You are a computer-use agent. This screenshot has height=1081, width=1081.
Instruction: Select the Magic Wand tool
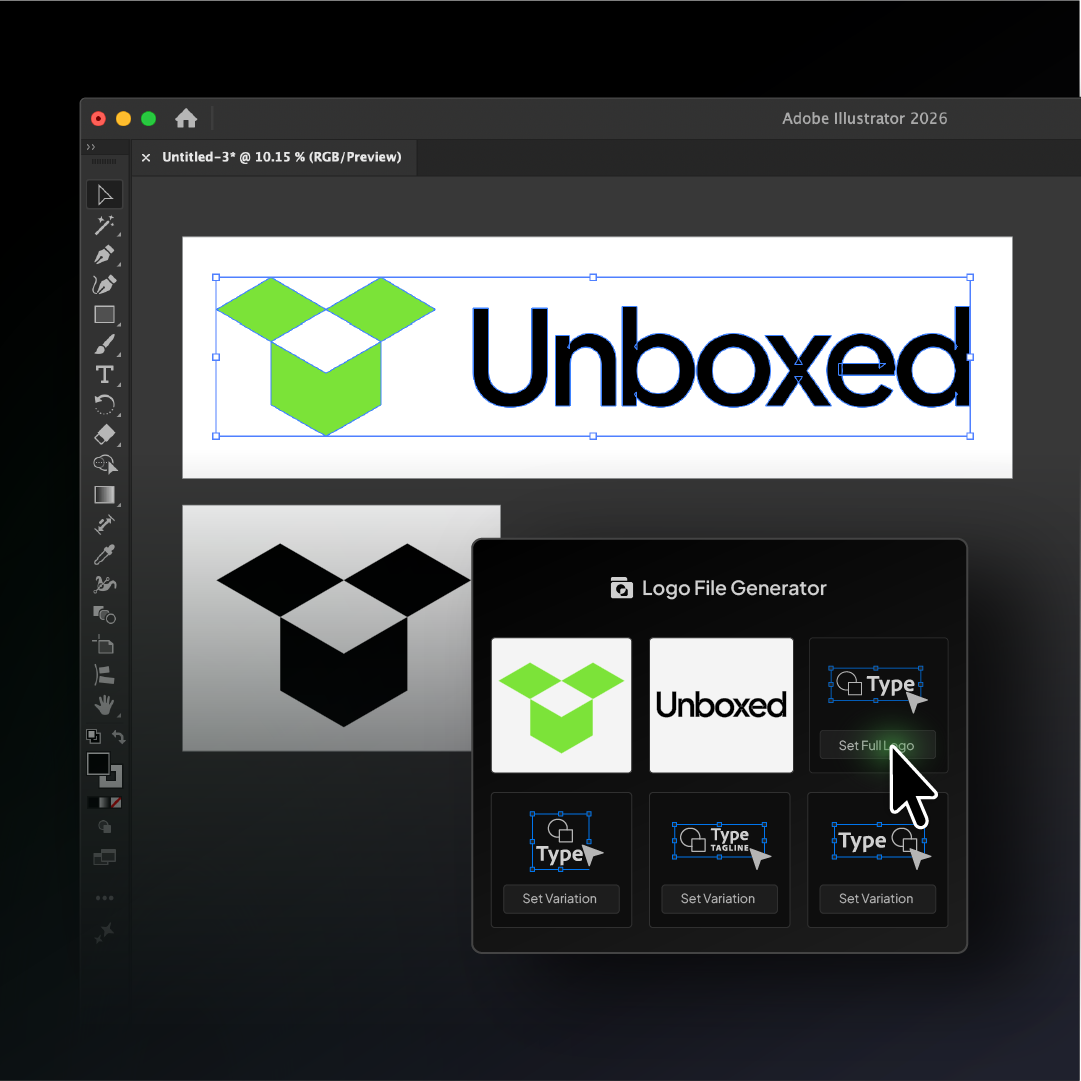[x=105, y=225]
